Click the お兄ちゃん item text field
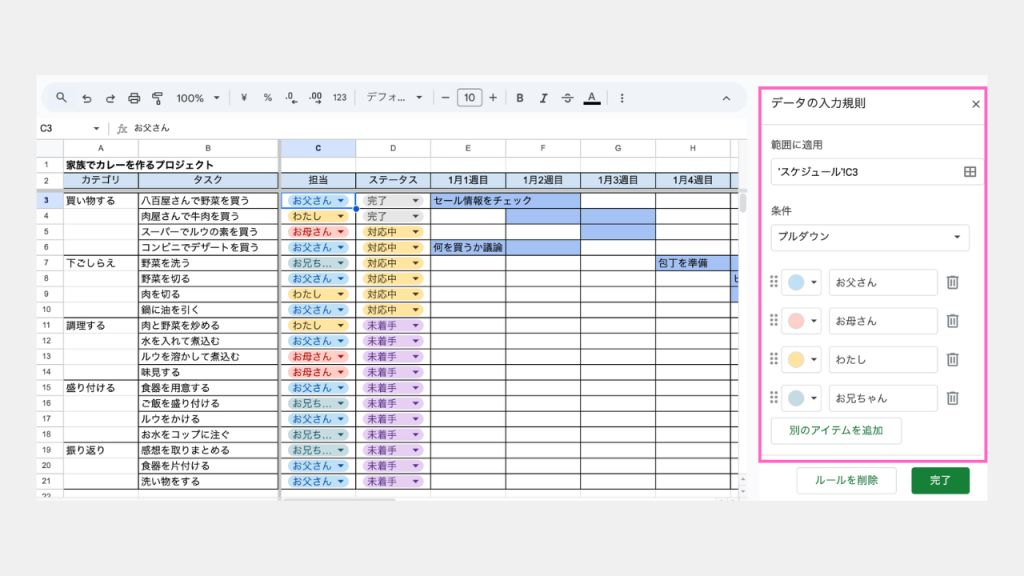Screen dimensions: 1024x576 [882, 398]
